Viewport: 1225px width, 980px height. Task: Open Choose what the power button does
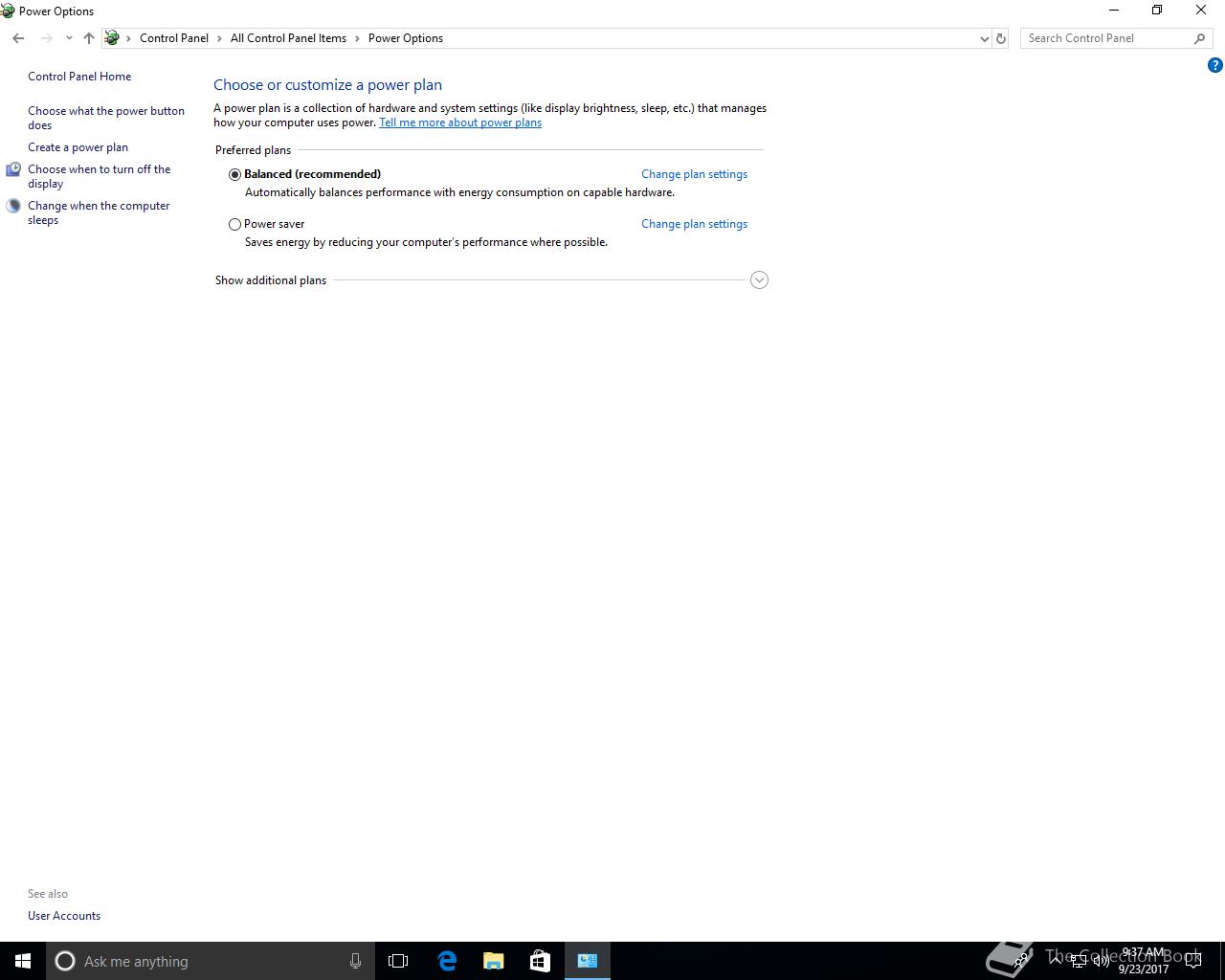[106, 118]
